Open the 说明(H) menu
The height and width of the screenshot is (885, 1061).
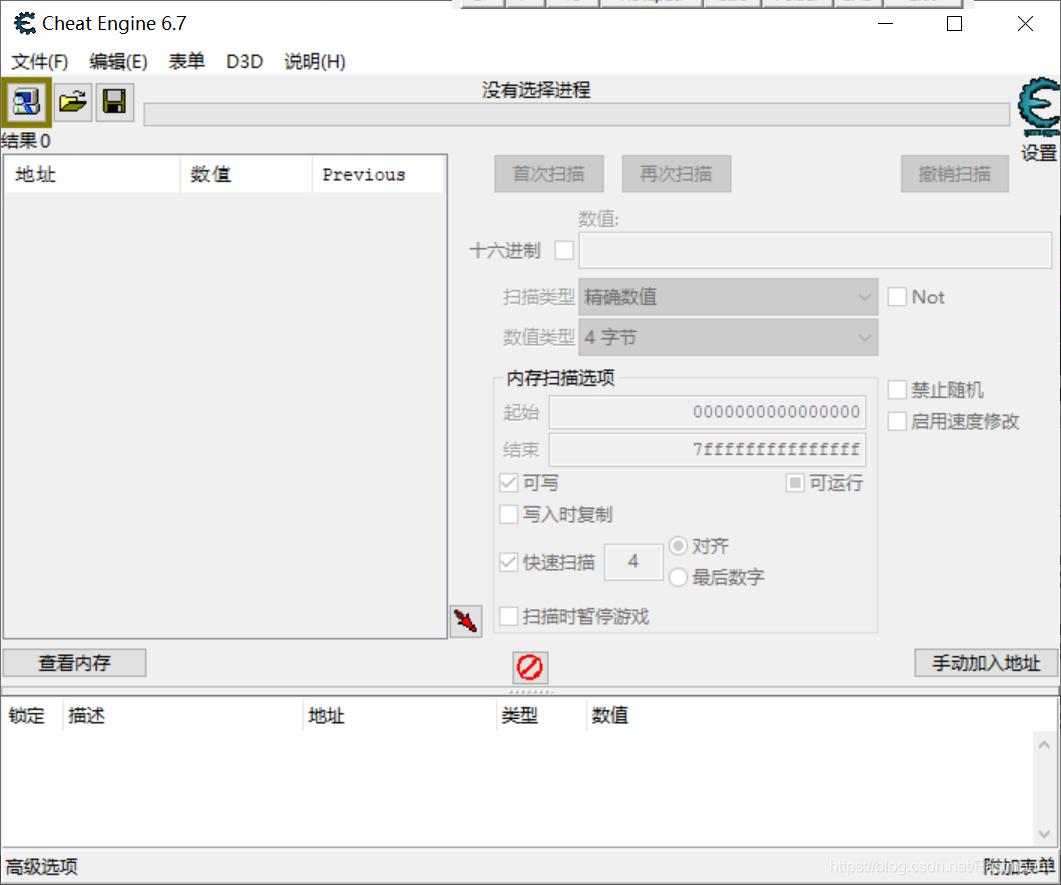coord(315,62)
